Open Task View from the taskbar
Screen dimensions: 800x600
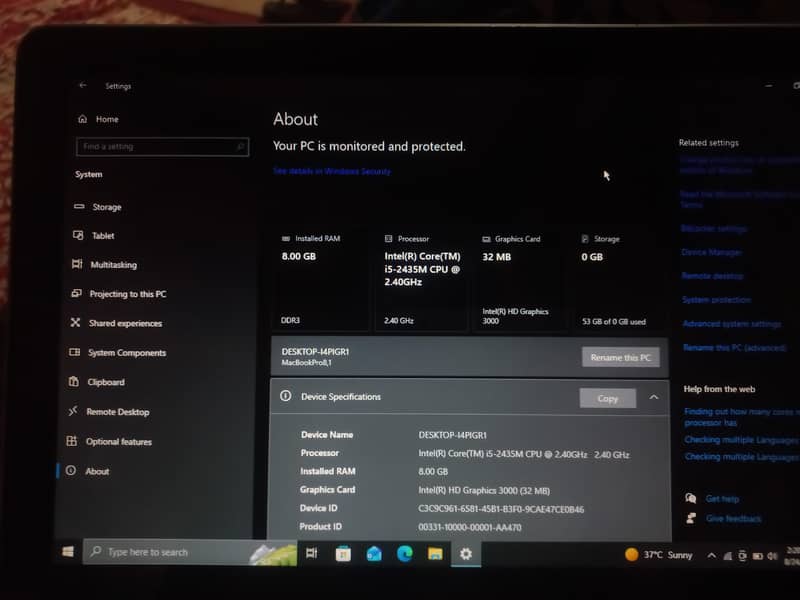(x=312, y=553)
